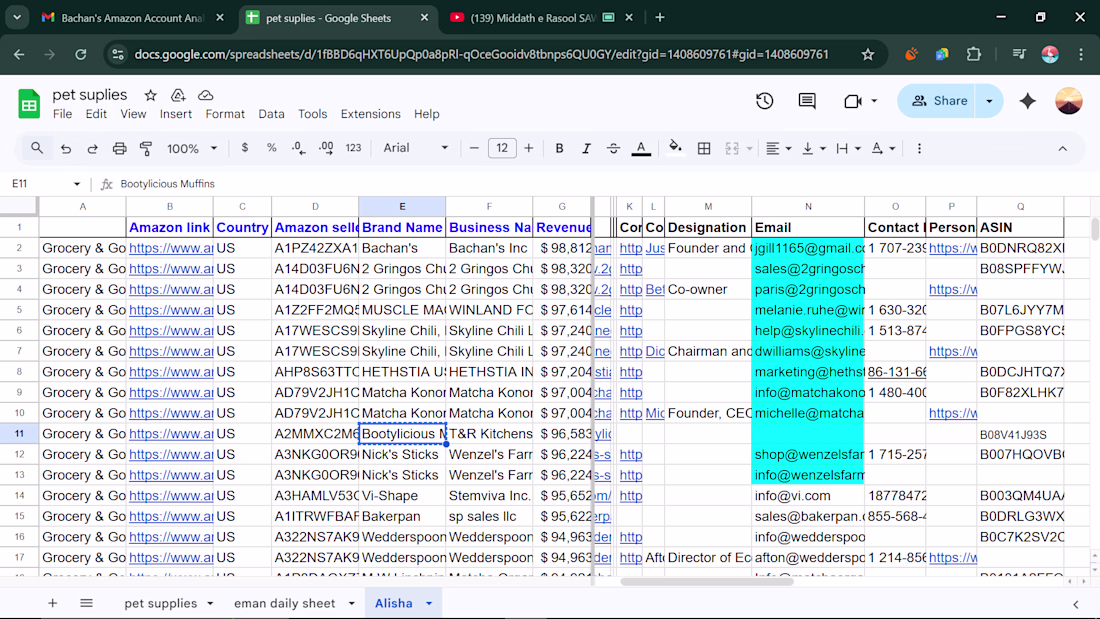
Task: Toggle bold formatting
Action: tap(559, 148)
